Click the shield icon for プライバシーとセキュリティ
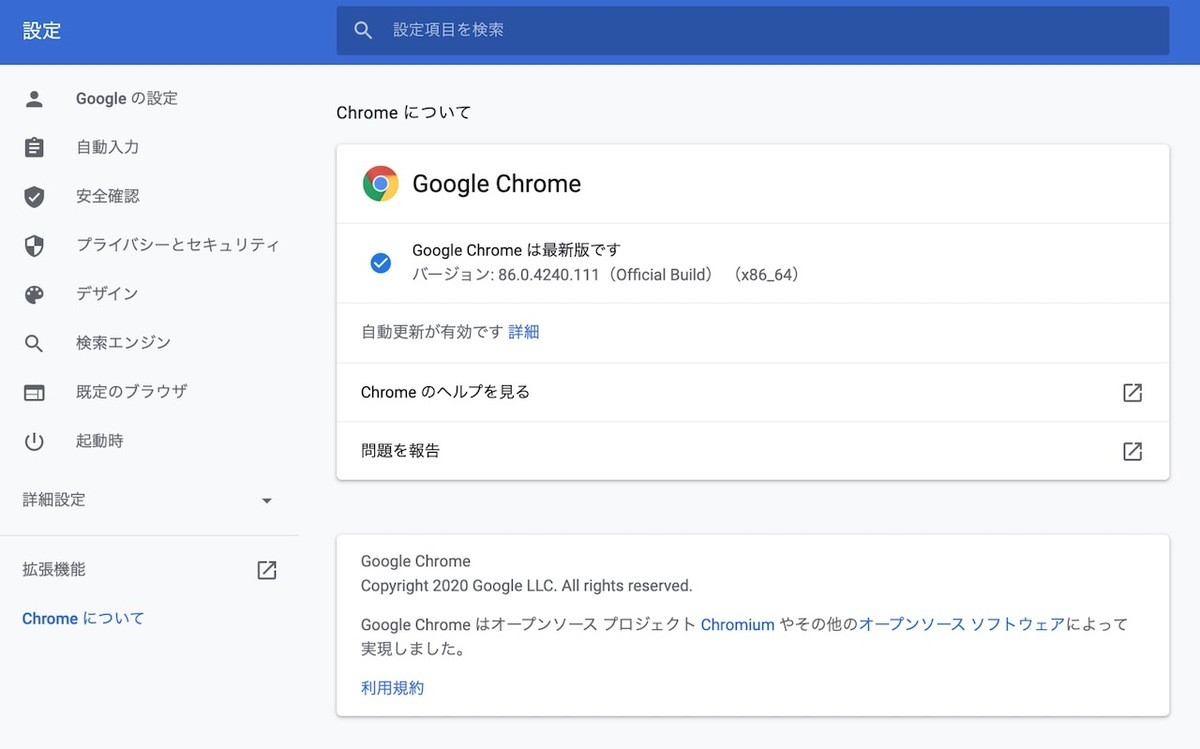 34,245
